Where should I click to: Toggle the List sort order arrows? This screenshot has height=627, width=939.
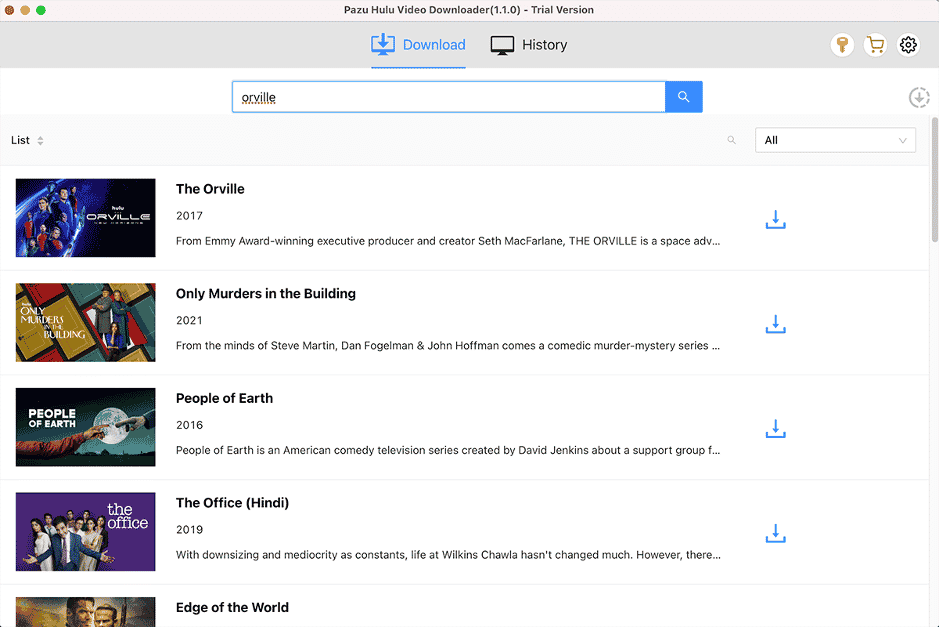(38, 140)
